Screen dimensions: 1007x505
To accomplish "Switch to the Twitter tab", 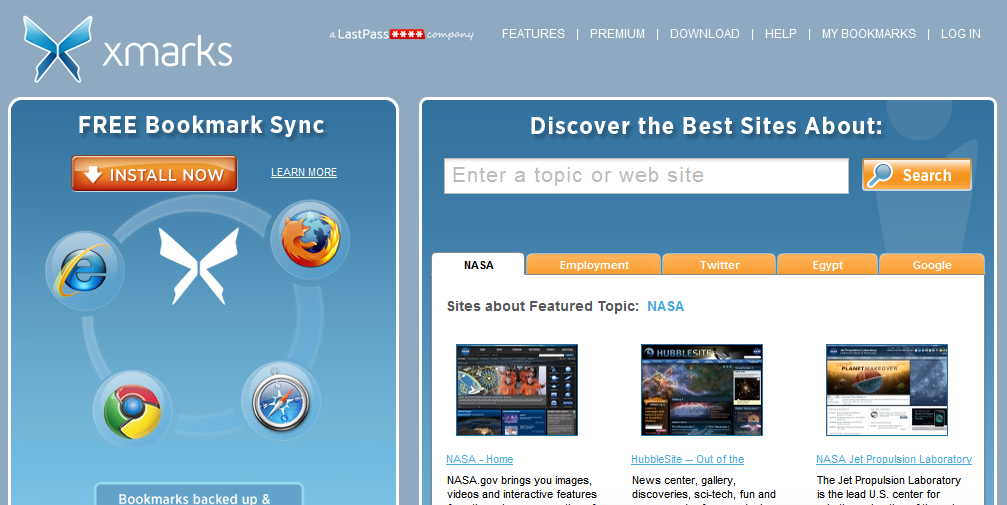I will tap(719, 265).
